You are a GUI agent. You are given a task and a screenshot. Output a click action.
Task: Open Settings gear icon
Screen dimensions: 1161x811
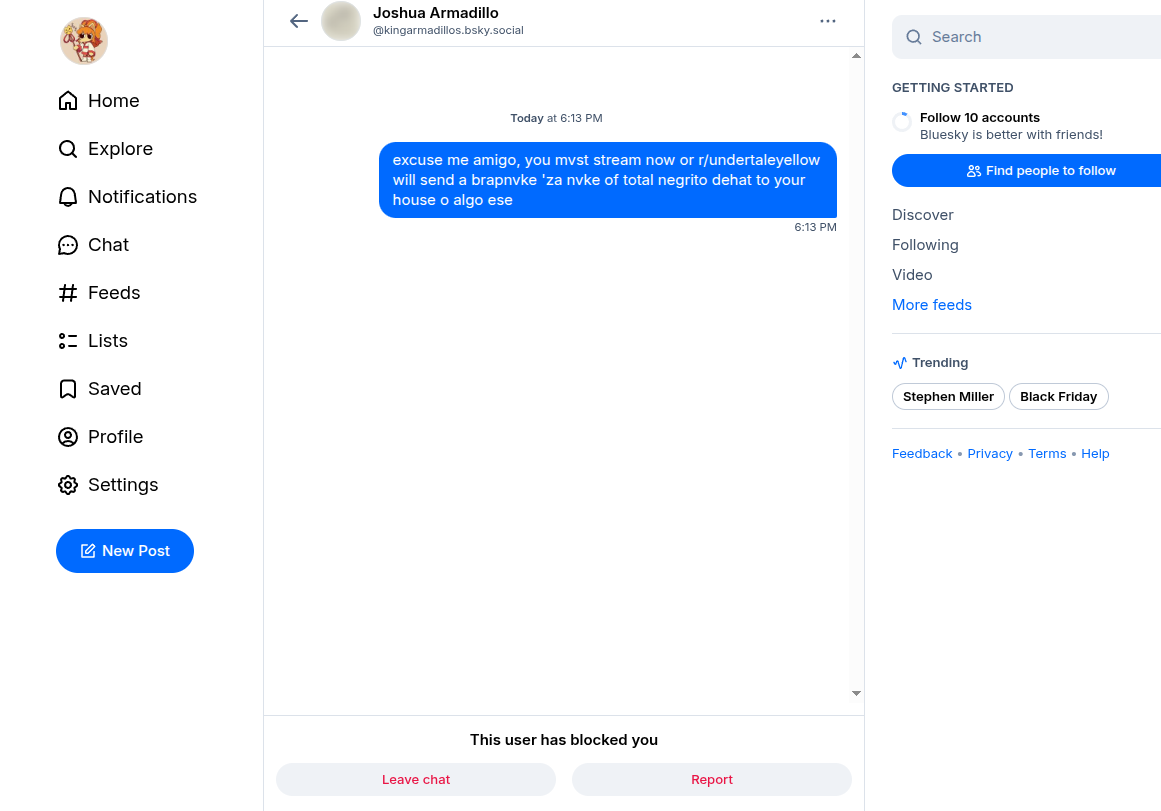68,485
